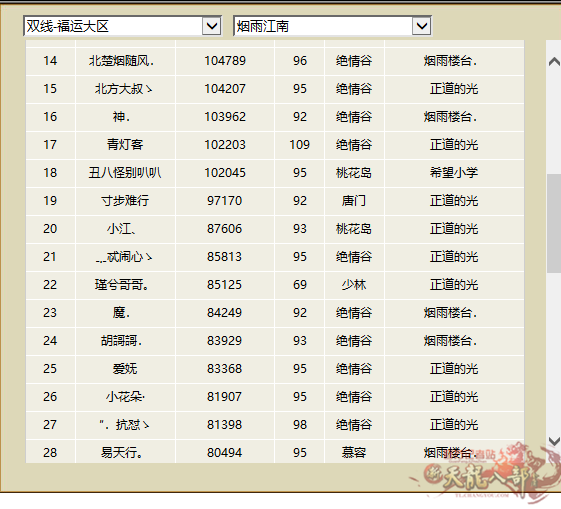Click score value 103962
The height and width of the screenshot is (509, 561).
[225, 117]
